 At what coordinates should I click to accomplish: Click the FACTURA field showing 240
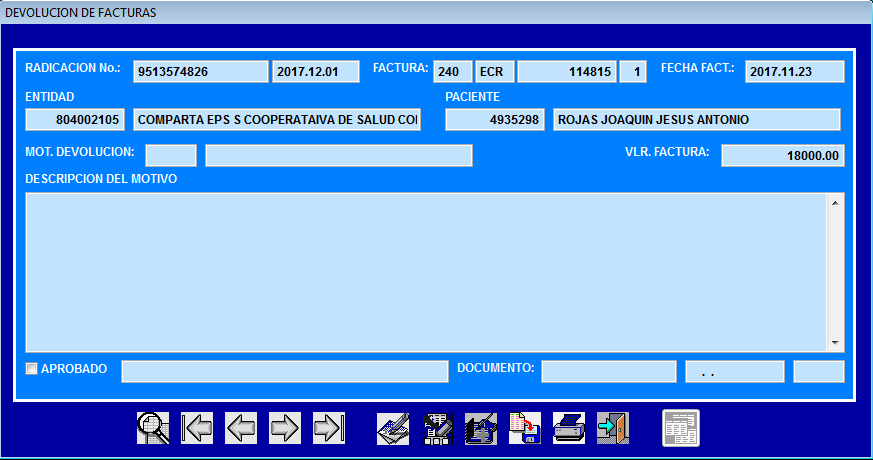[x=453, y=72]
